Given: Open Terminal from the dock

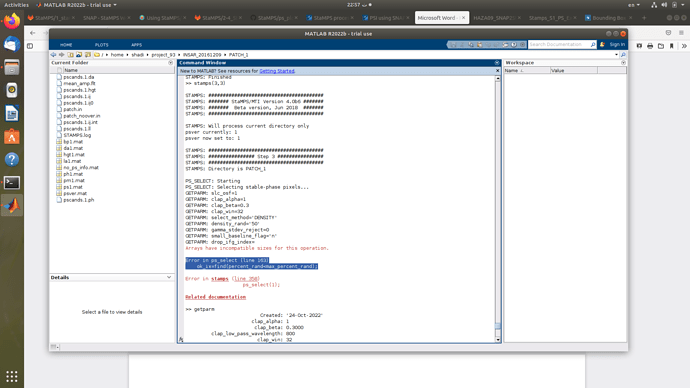Looking at the screenshot, I should (x=12, y=182).
